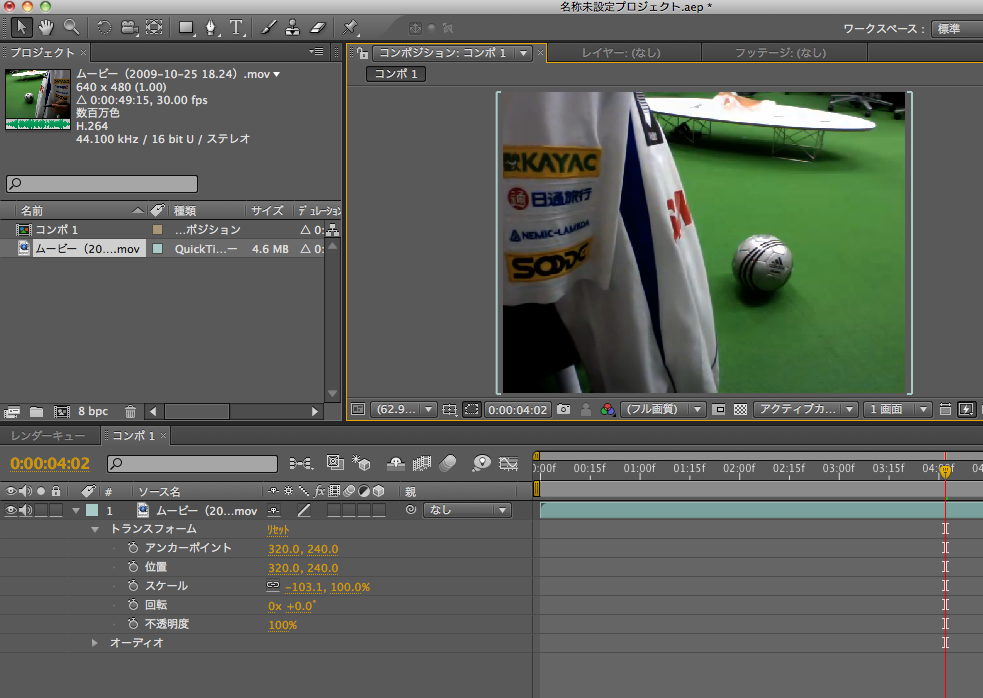Image resolution: width=983 pixels, height=698 pixels.
Task: Open the parent なし dropdown
Action: pyautogui.click(x=467, y=510)
